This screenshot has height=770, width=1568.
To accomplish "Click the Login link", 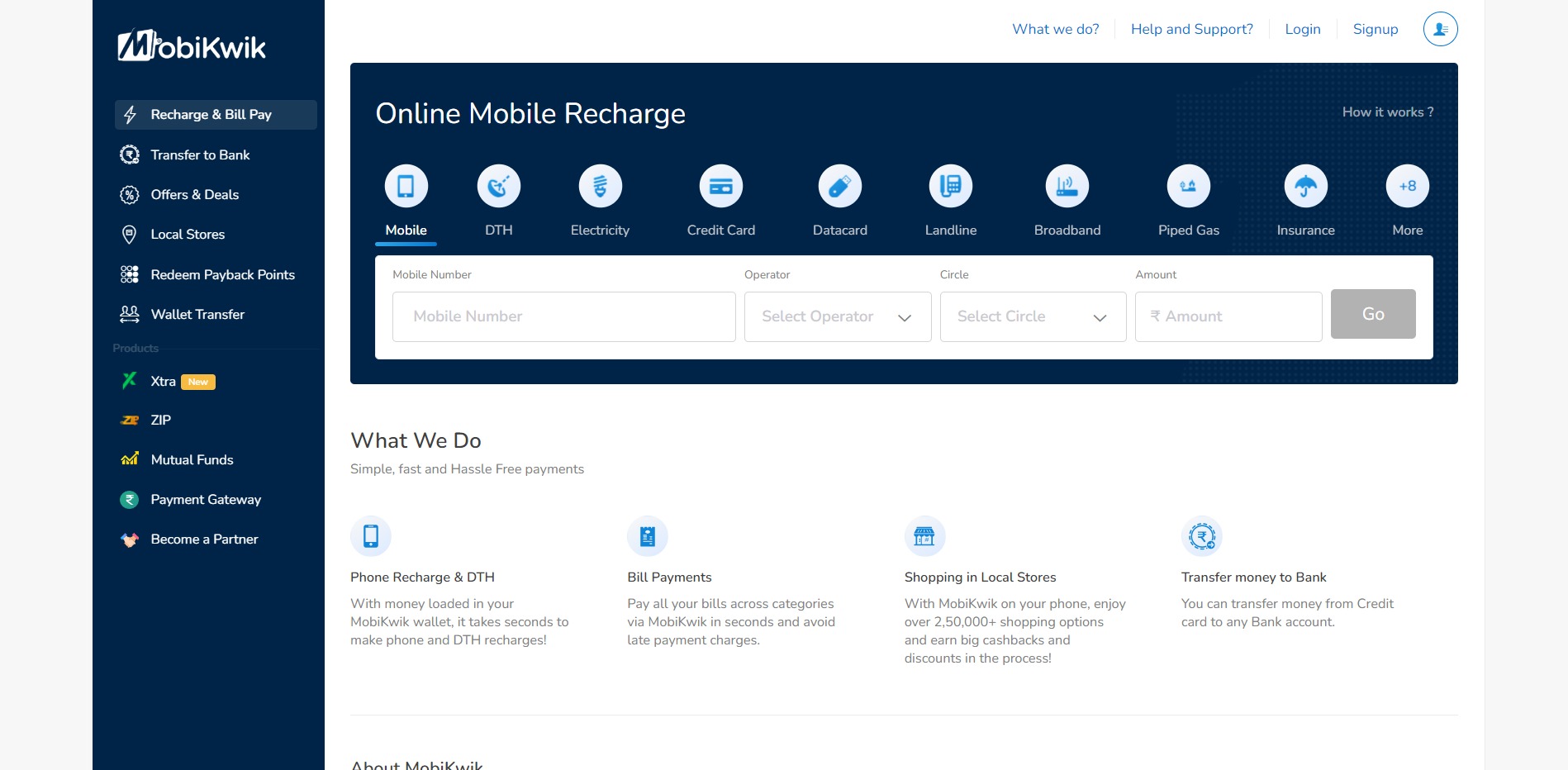I will point(1302,29).
